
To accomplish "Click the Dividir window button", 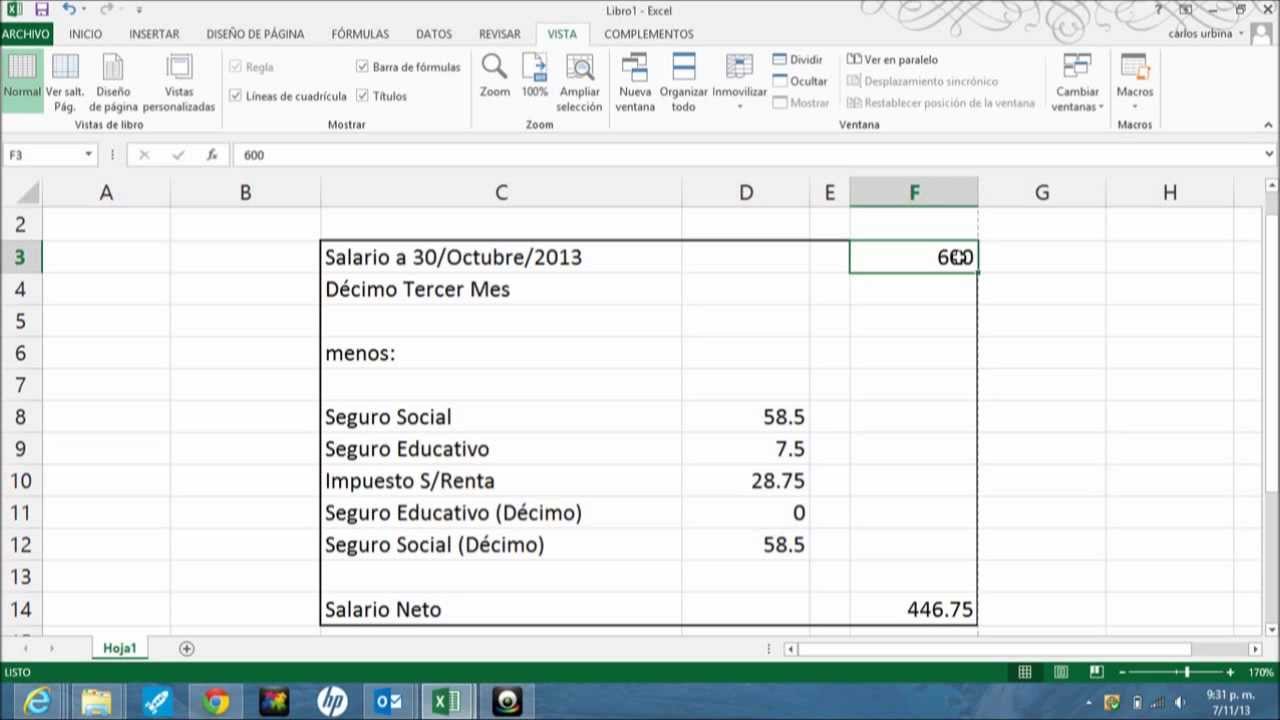I will pos(798,59).
